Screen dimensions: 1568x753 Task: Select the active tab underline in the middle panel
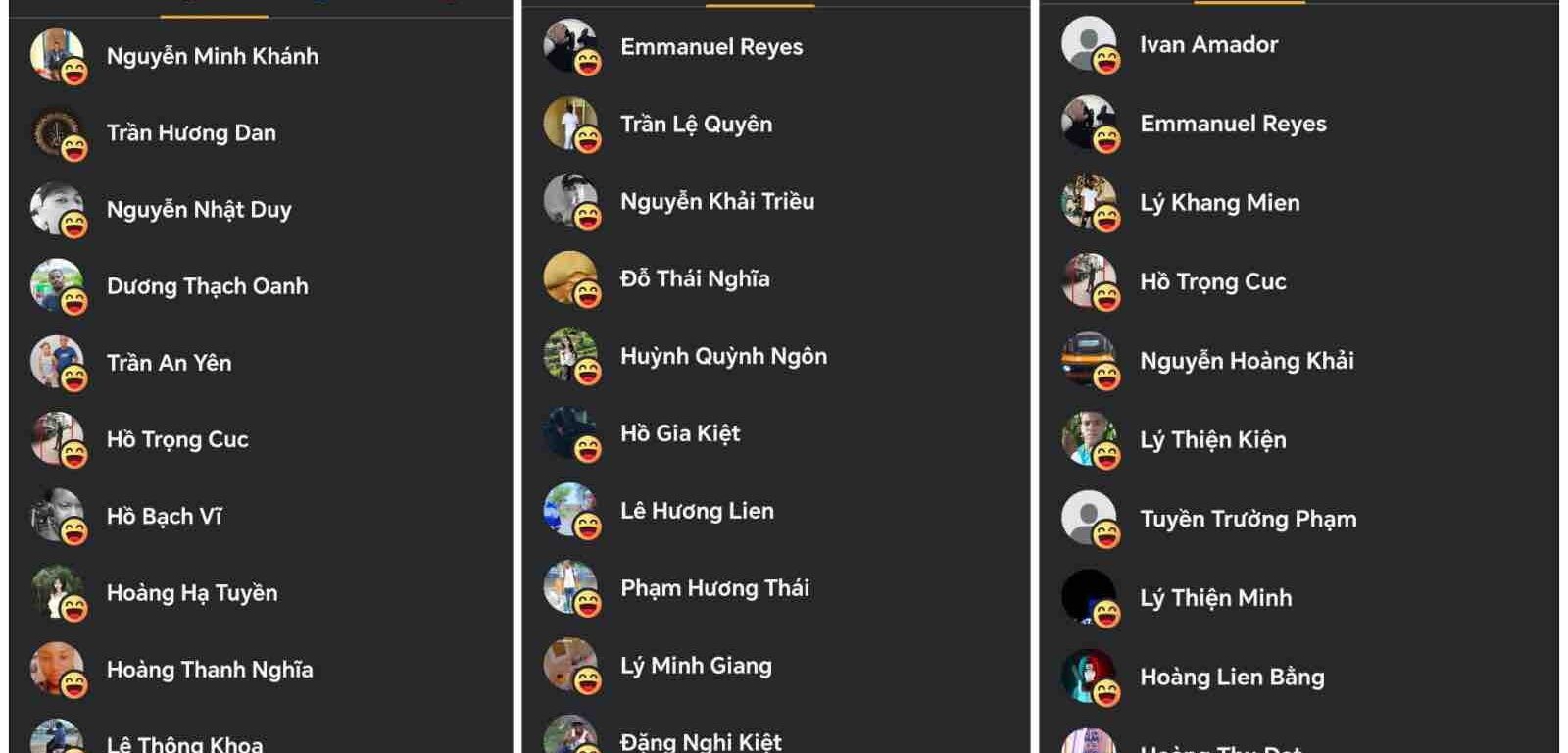coord(759,5)
